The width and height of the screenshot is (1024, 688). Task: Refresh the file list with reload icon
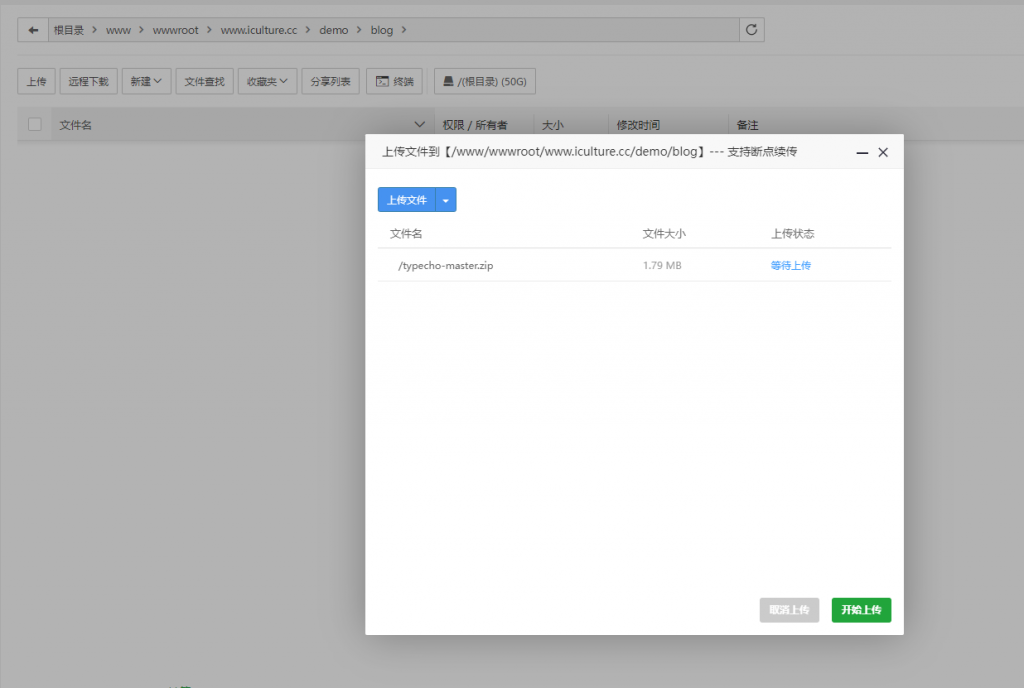coord(752,30)
